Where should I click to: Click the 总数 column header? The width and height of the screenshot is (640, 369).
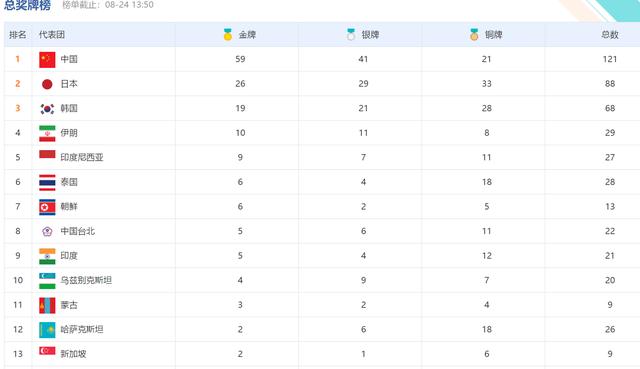tap(610, 35)
